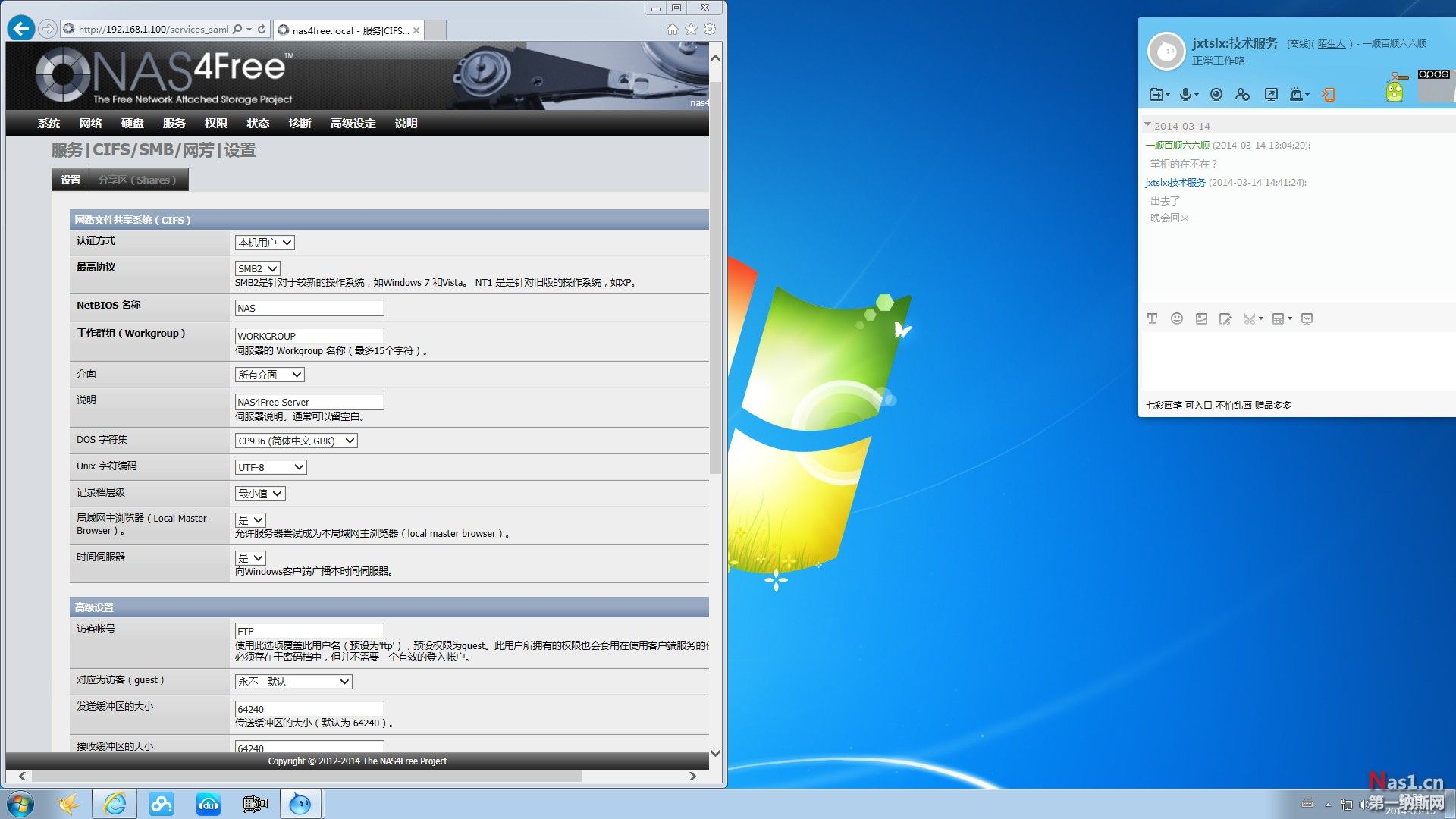Click the browser forward arrow button
This screenshot has width=1456, height=819.
tap(48, 29)
